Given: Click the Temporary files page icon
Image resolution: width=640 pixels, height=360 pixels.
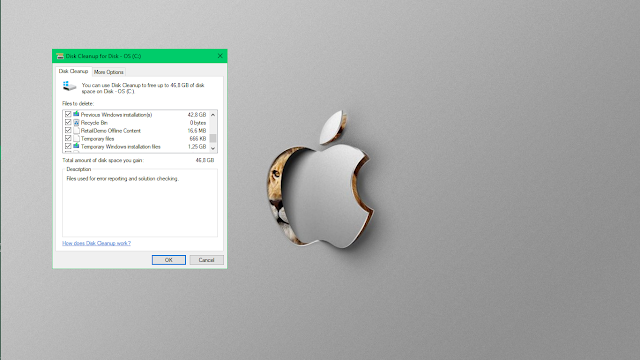Looking at the screenshot, I should coord(76,138).
